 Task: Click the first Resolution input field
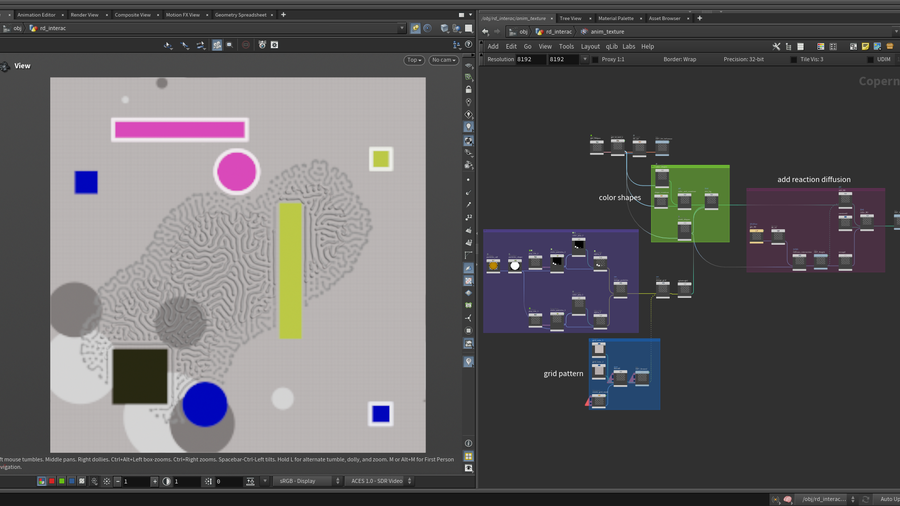(530, 60)
